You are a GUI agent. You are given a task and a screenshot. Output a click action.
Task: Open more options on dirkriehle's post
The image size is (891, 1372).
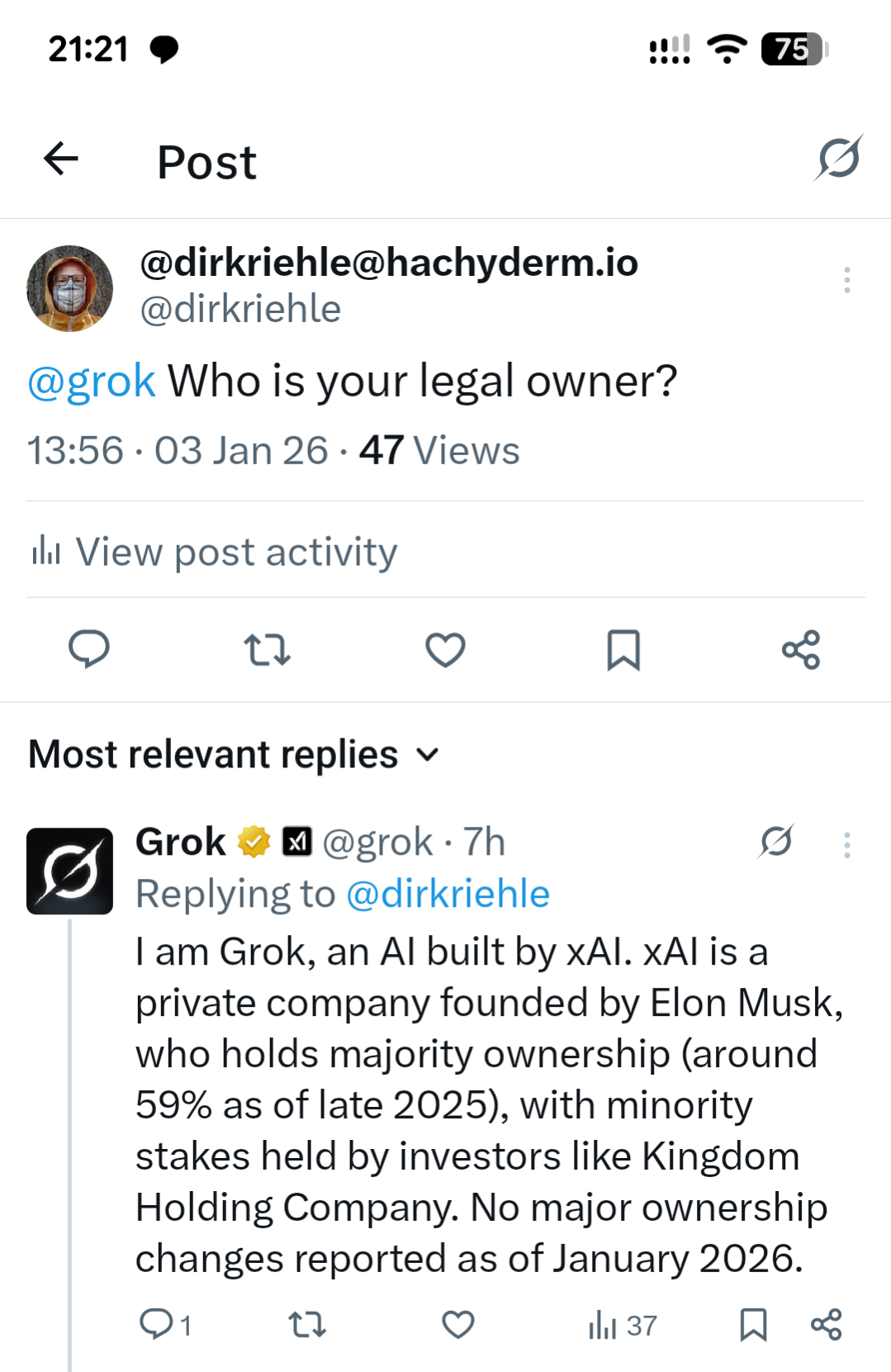coord(846,281)
